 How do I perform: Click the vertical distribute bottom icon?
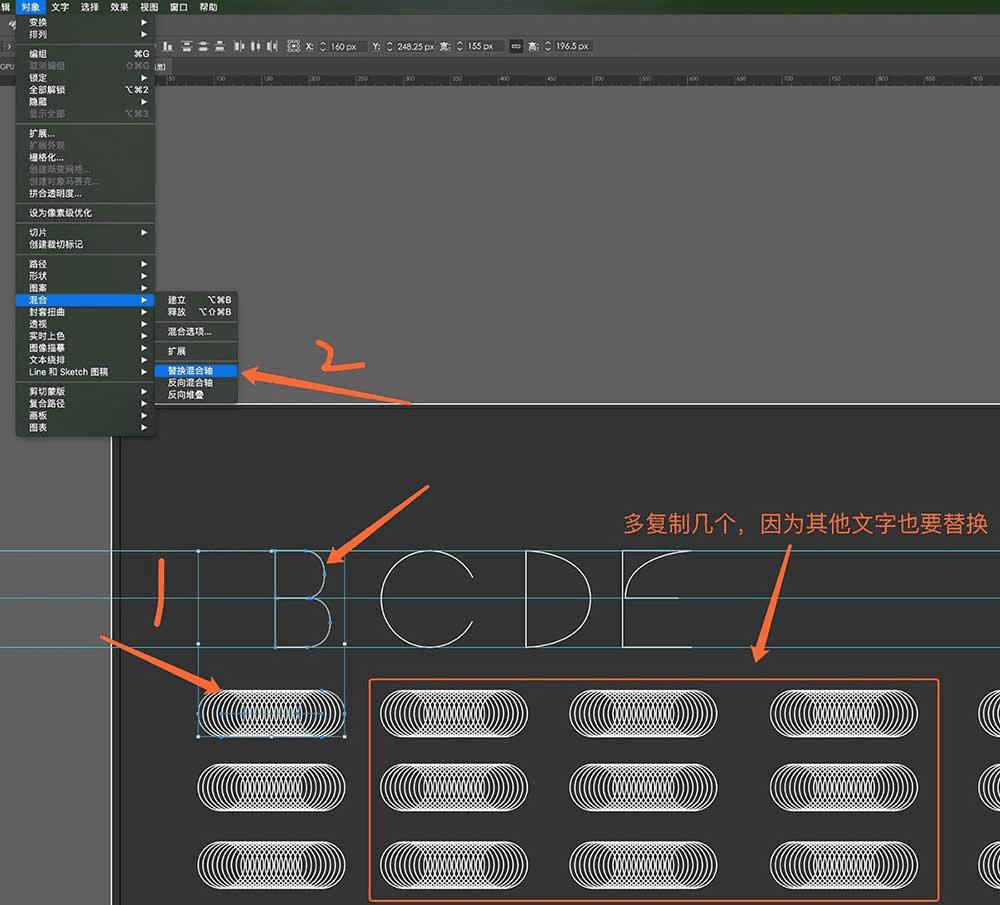coord(218,46)
